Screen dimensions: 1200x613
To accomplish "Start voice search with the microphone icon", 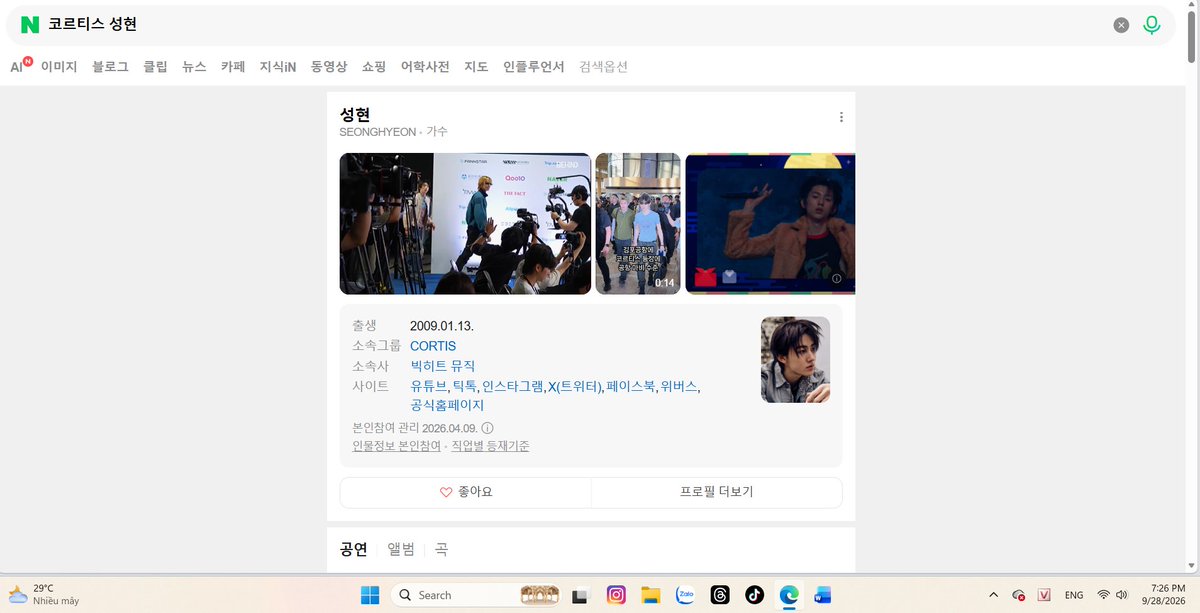I will pyautogui.click(x=1152, y=25).
